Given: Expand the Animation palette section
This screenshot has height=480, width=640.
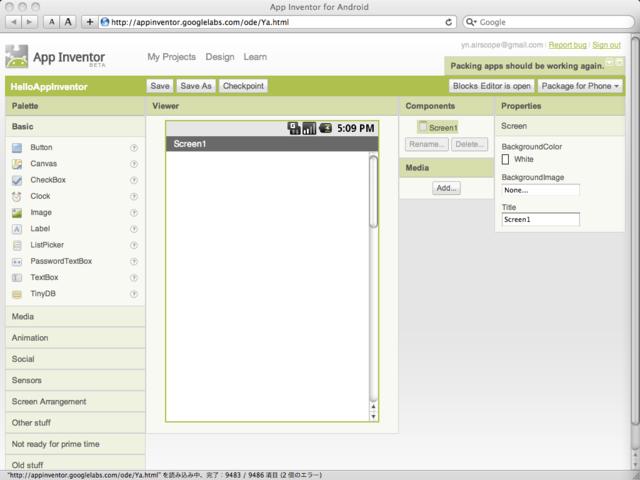Looking at the screenshot, I should click(x=76, y=338).
